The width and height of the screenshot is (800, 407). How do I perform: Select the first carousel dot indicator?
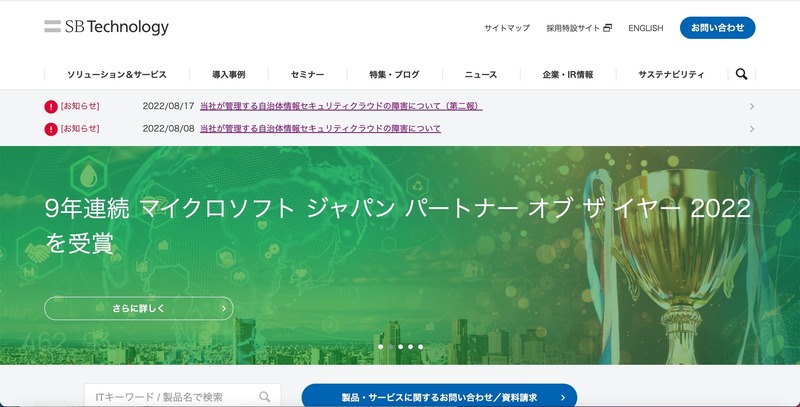(x=380, y=346)
